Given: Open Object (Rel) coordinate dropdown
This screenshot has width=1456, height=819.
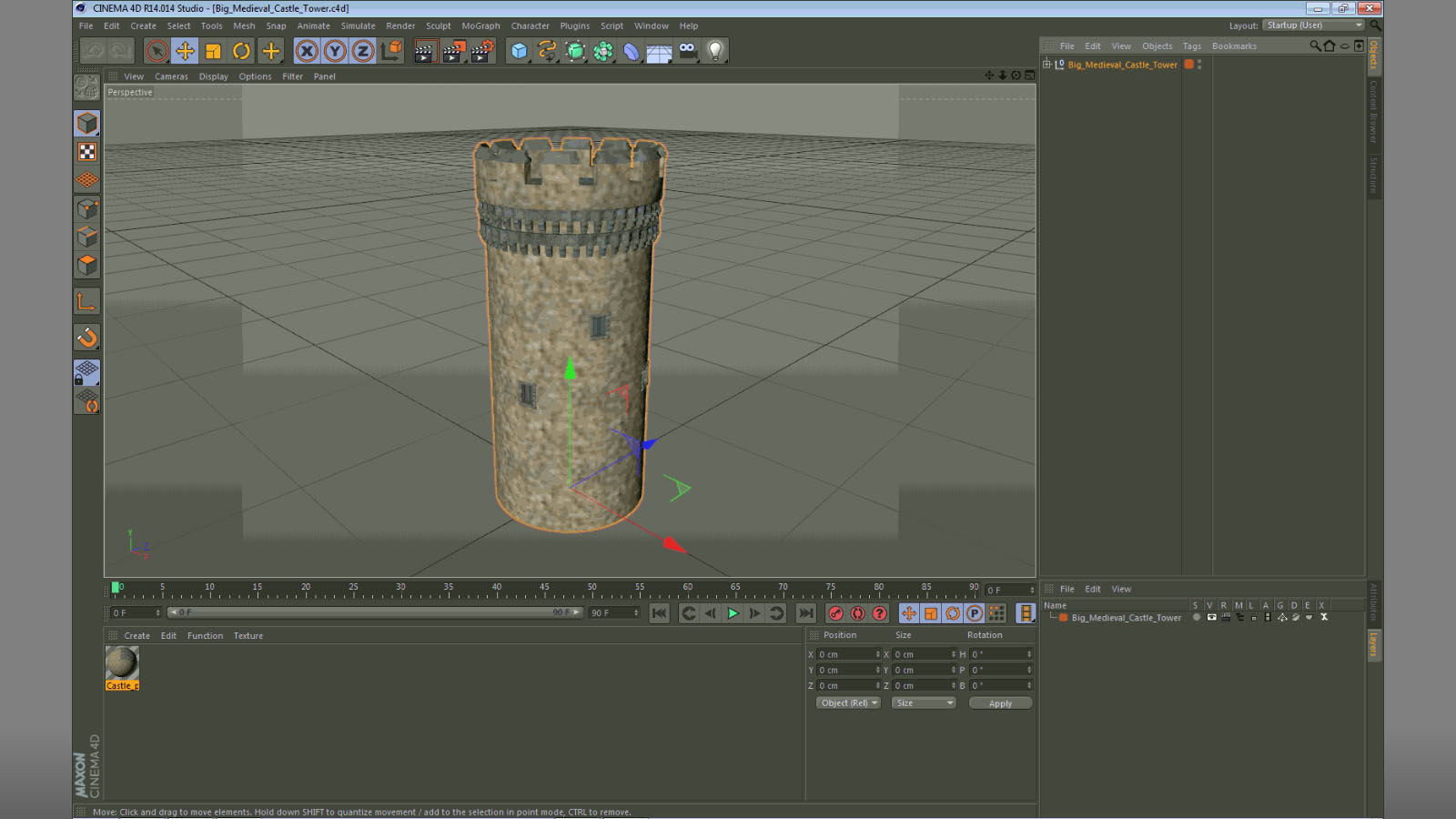Looking at the screenshot, I should coord(848,703).
